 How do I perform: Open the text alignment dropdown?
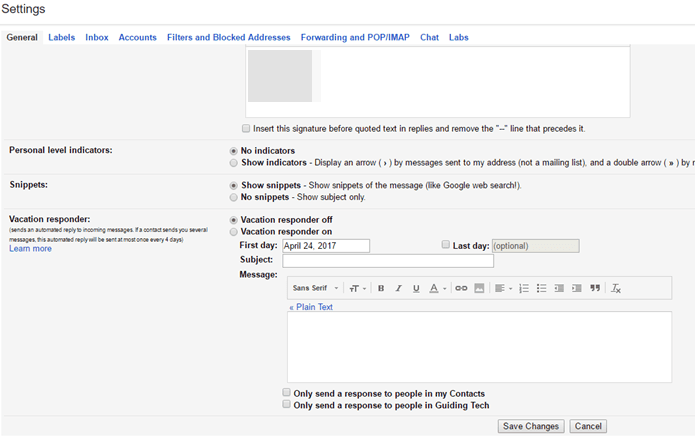503,289
